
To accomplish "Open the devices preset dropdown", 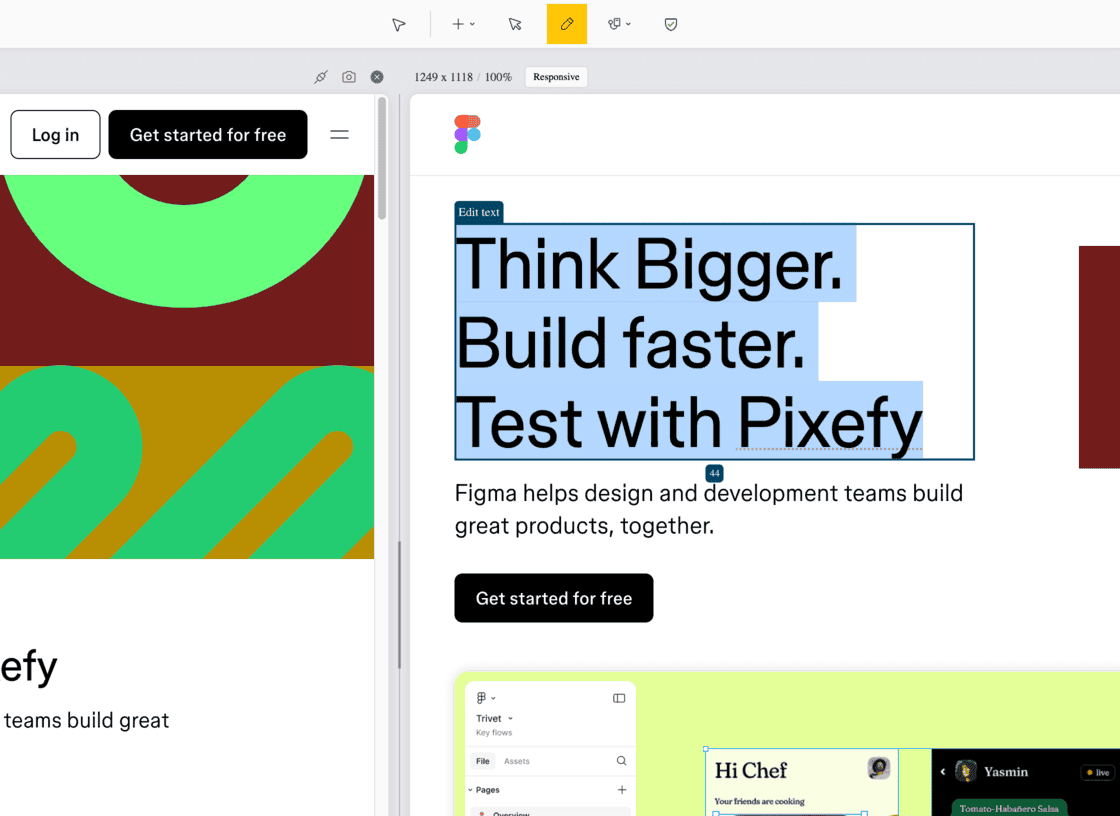I will 619,24.
